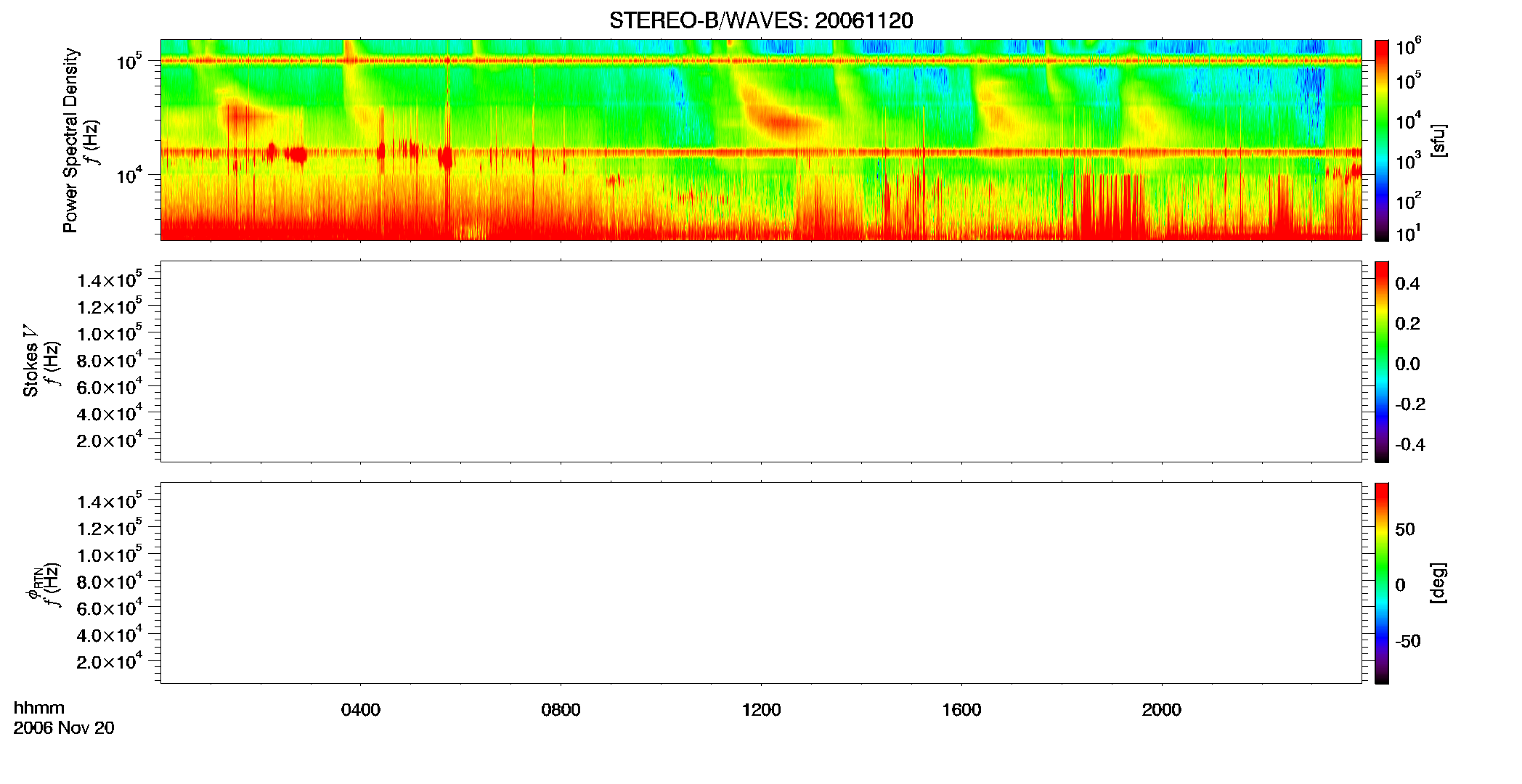Click the 0400 time tick label
The image size is (1522, 784).
361,709
